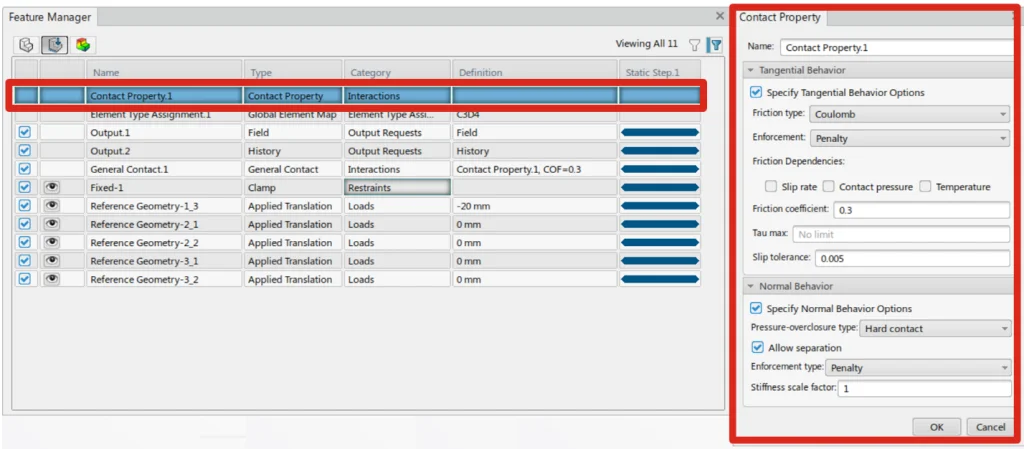Toggle visibility eye for Fixed-1
Screen dimensions: 1024x449
(x=52, y=187)
